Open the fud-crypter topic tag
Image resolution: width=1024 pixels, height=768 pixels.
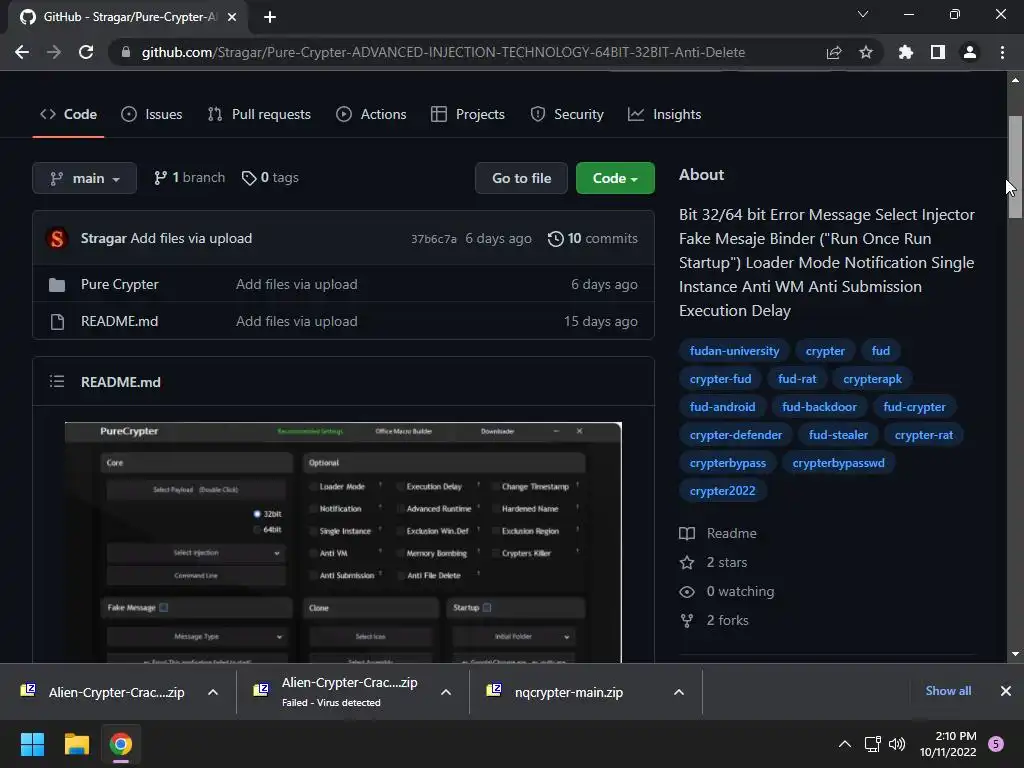point(914,407)
